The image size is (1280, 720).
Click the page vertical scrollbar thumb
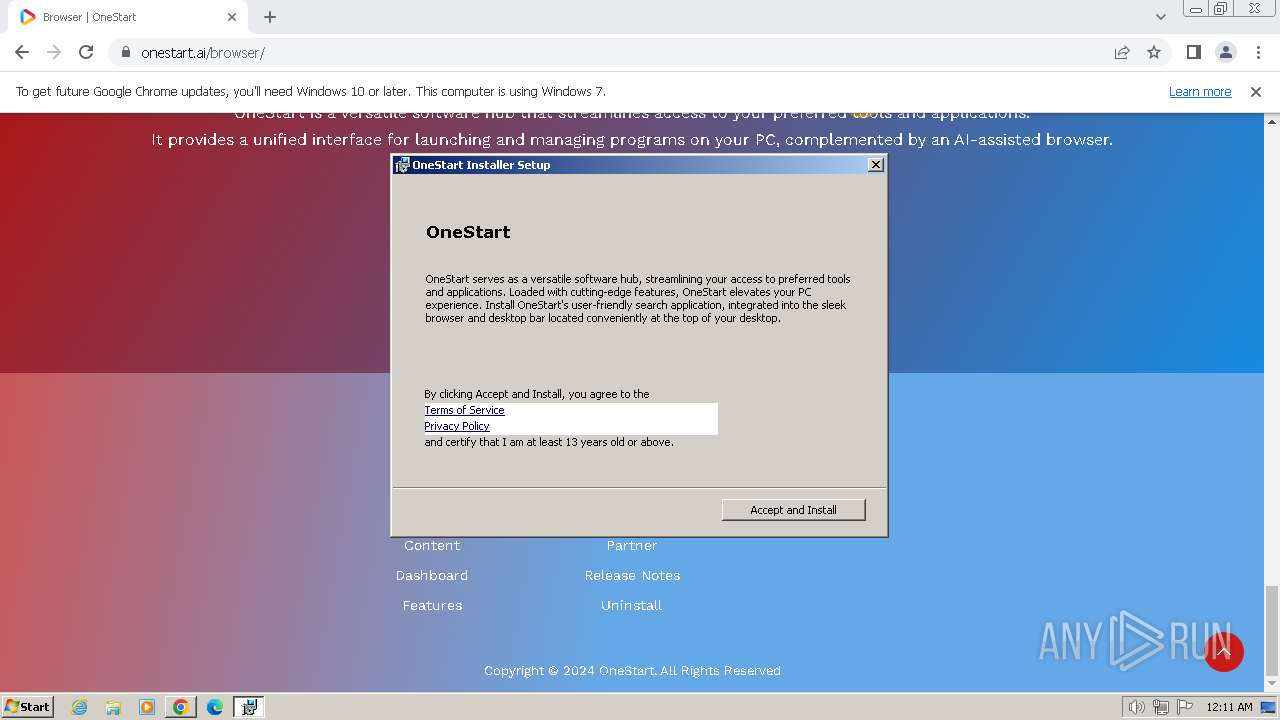click(1272, 630)
